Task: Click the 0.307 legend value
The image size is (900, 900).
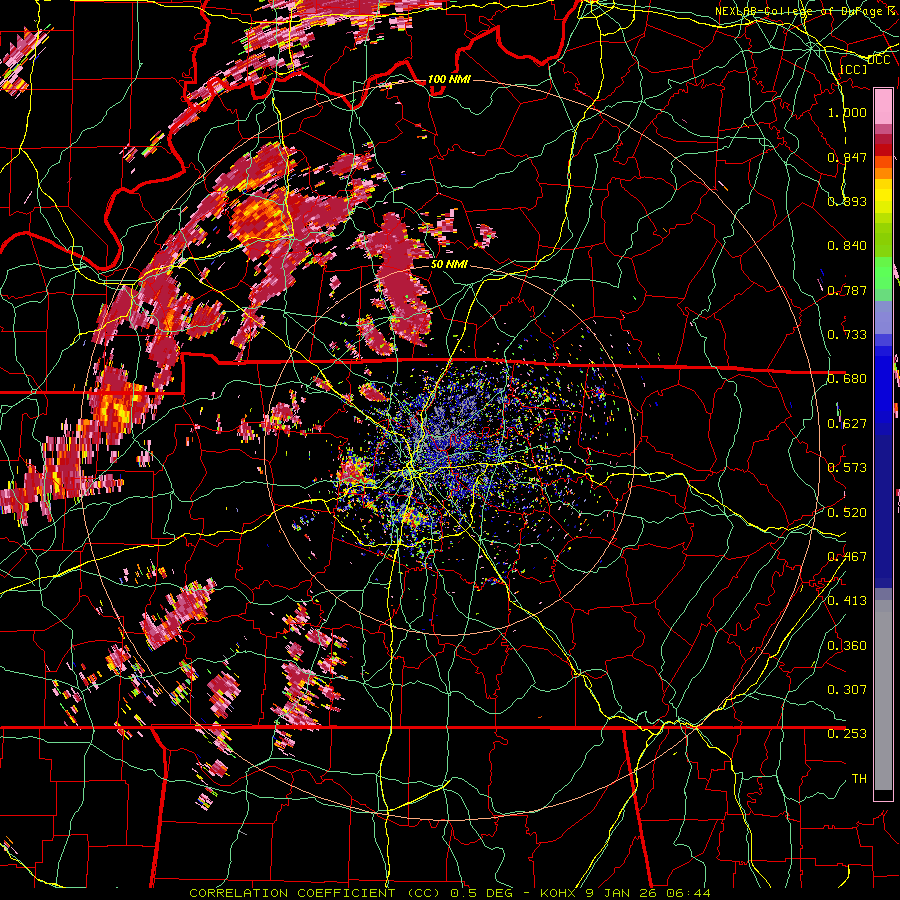Action: pos(847,689)
